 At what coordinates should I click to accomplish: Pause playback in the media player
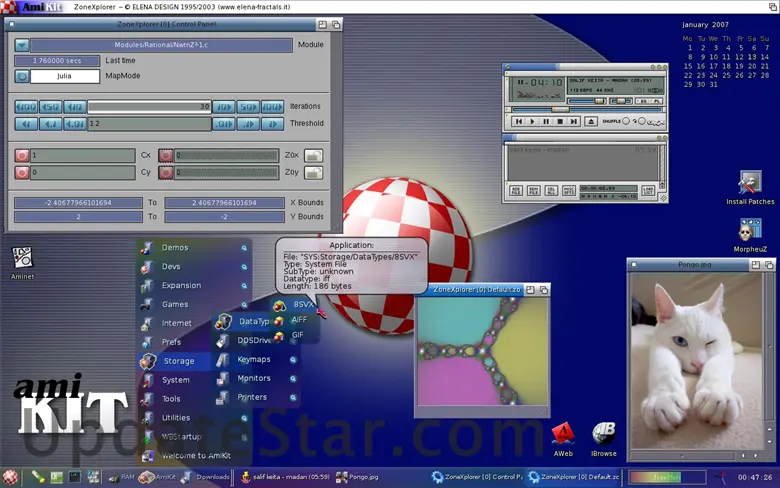[x=546, y=121]
